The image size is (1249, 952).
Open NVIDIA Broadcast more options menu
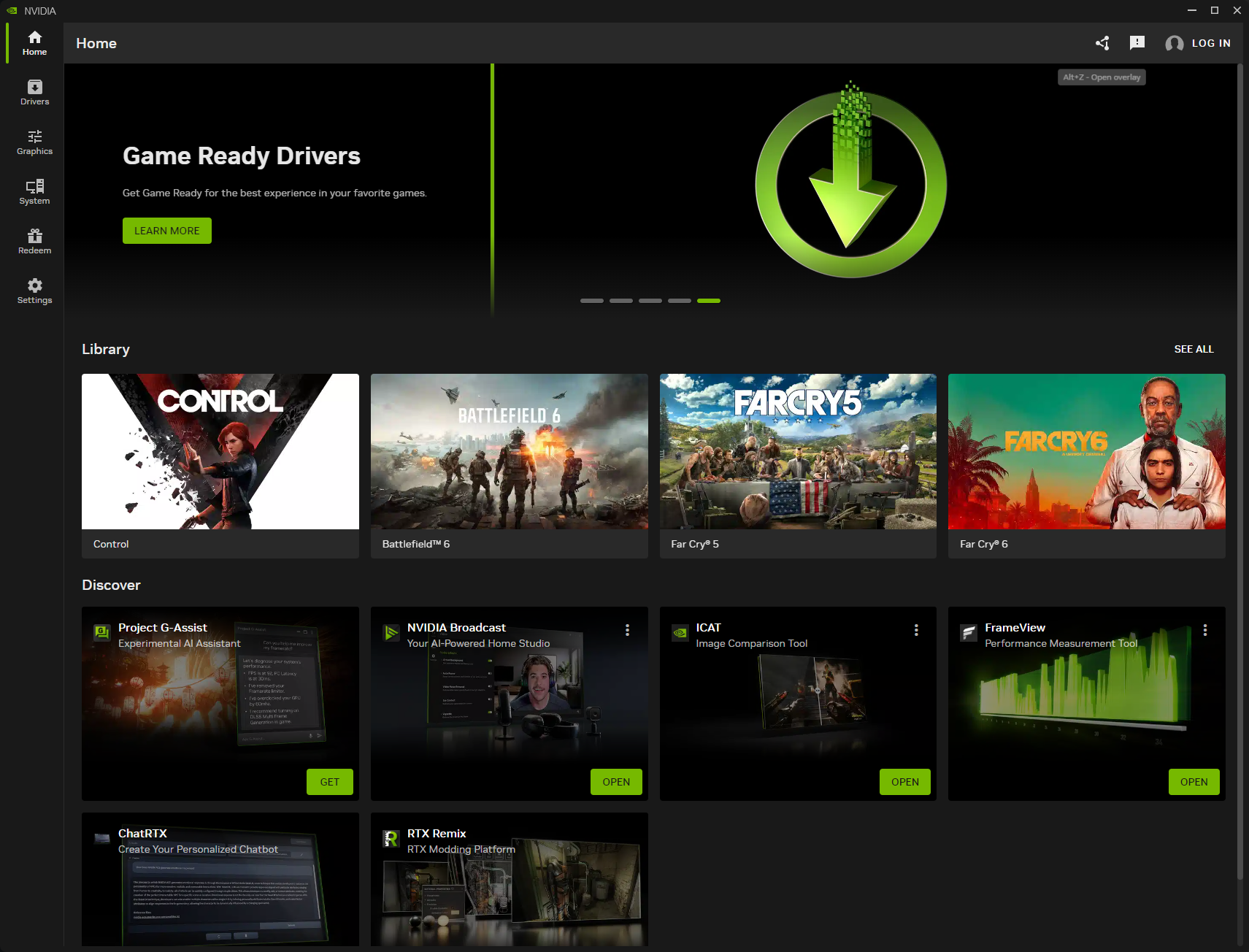click(x=627, y=630)
